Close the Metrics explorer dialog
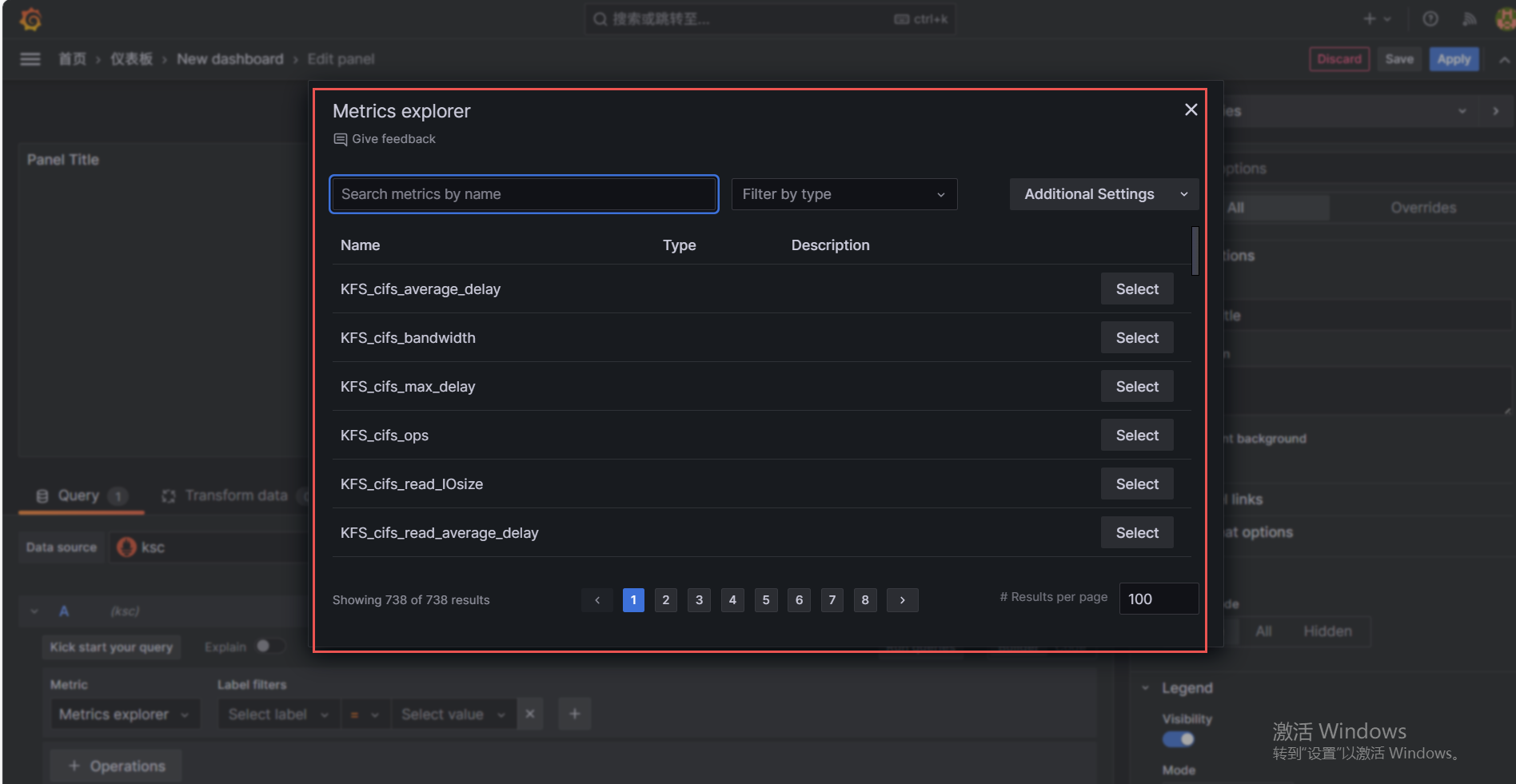1516x784 pixels. (1191, 110)
